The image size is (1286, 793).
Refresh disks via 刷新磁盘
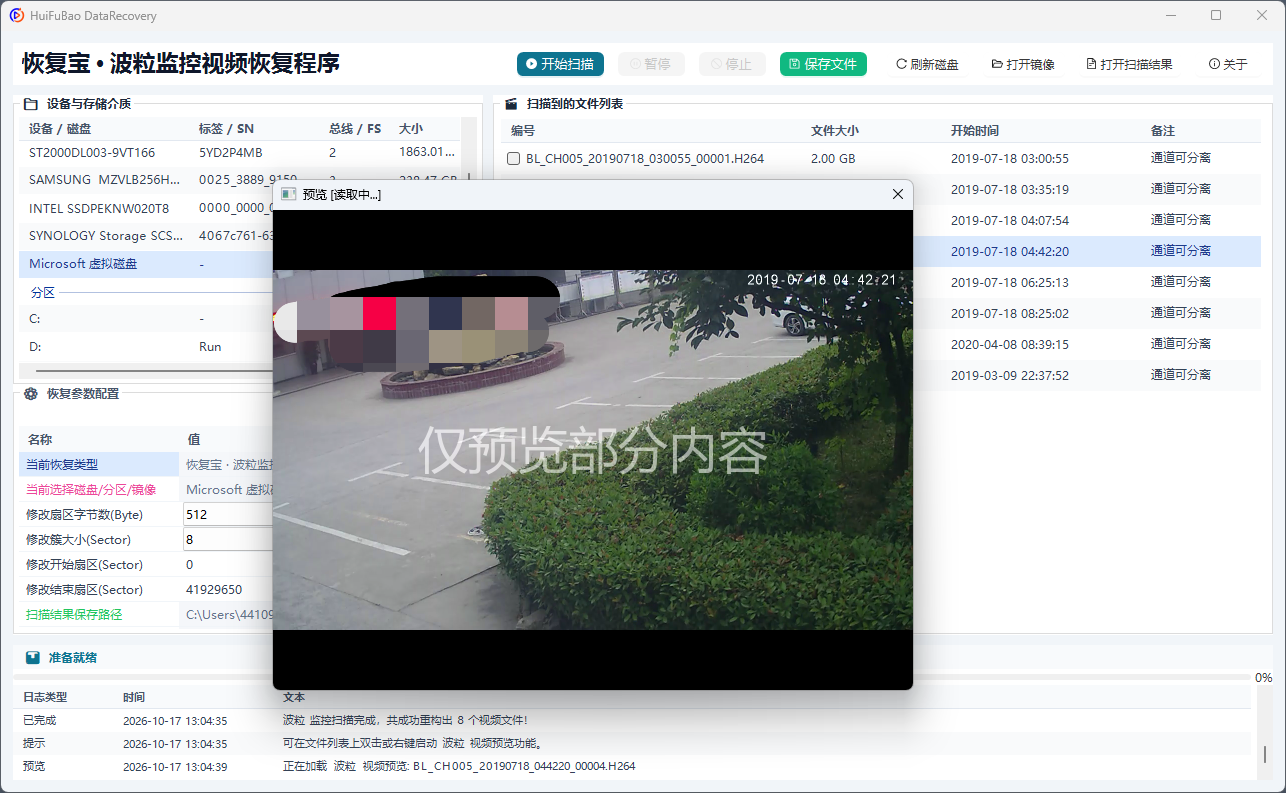927,64
